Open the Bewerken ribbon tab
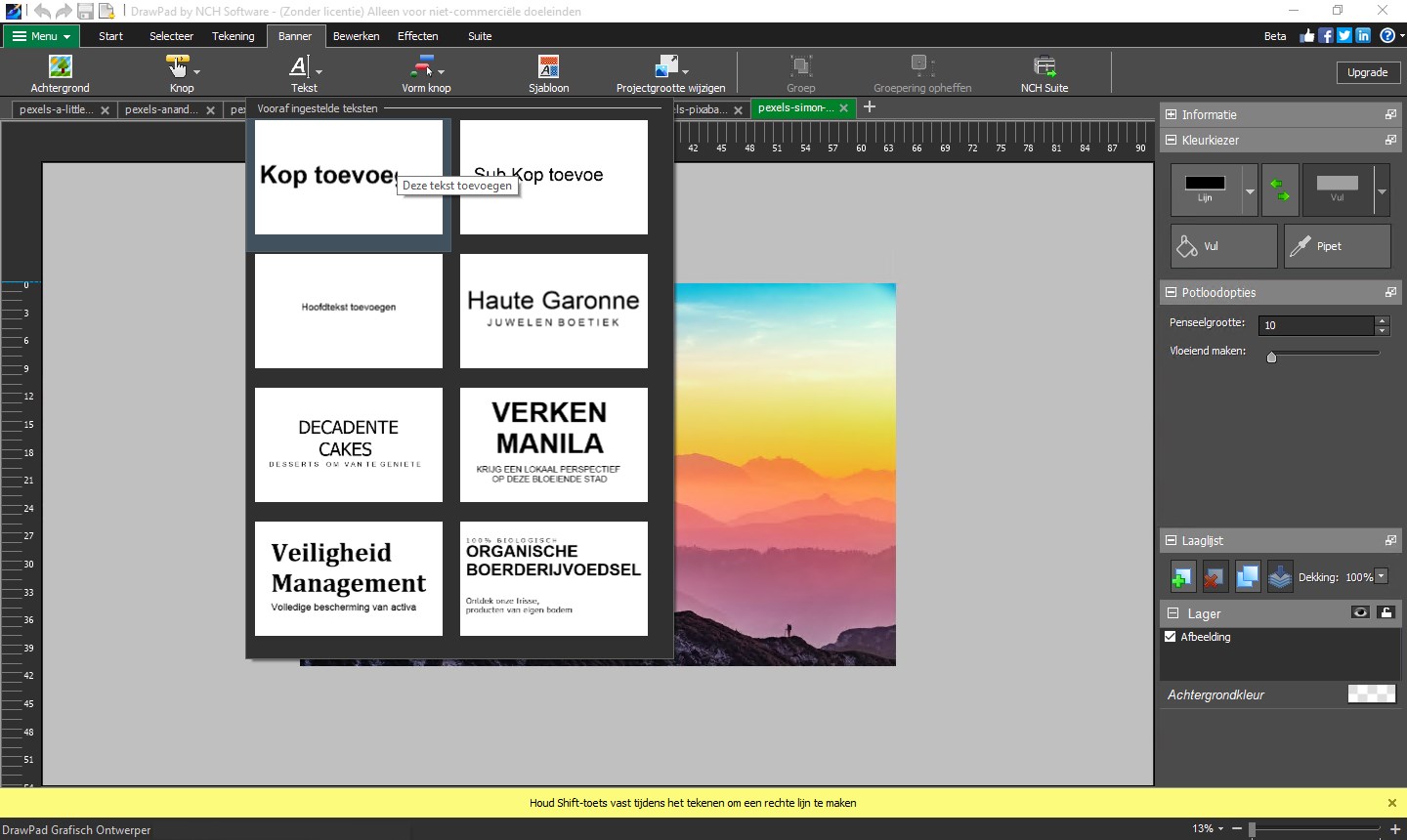The width and height of the screenshot is (1407, 840). pos(356,36)
